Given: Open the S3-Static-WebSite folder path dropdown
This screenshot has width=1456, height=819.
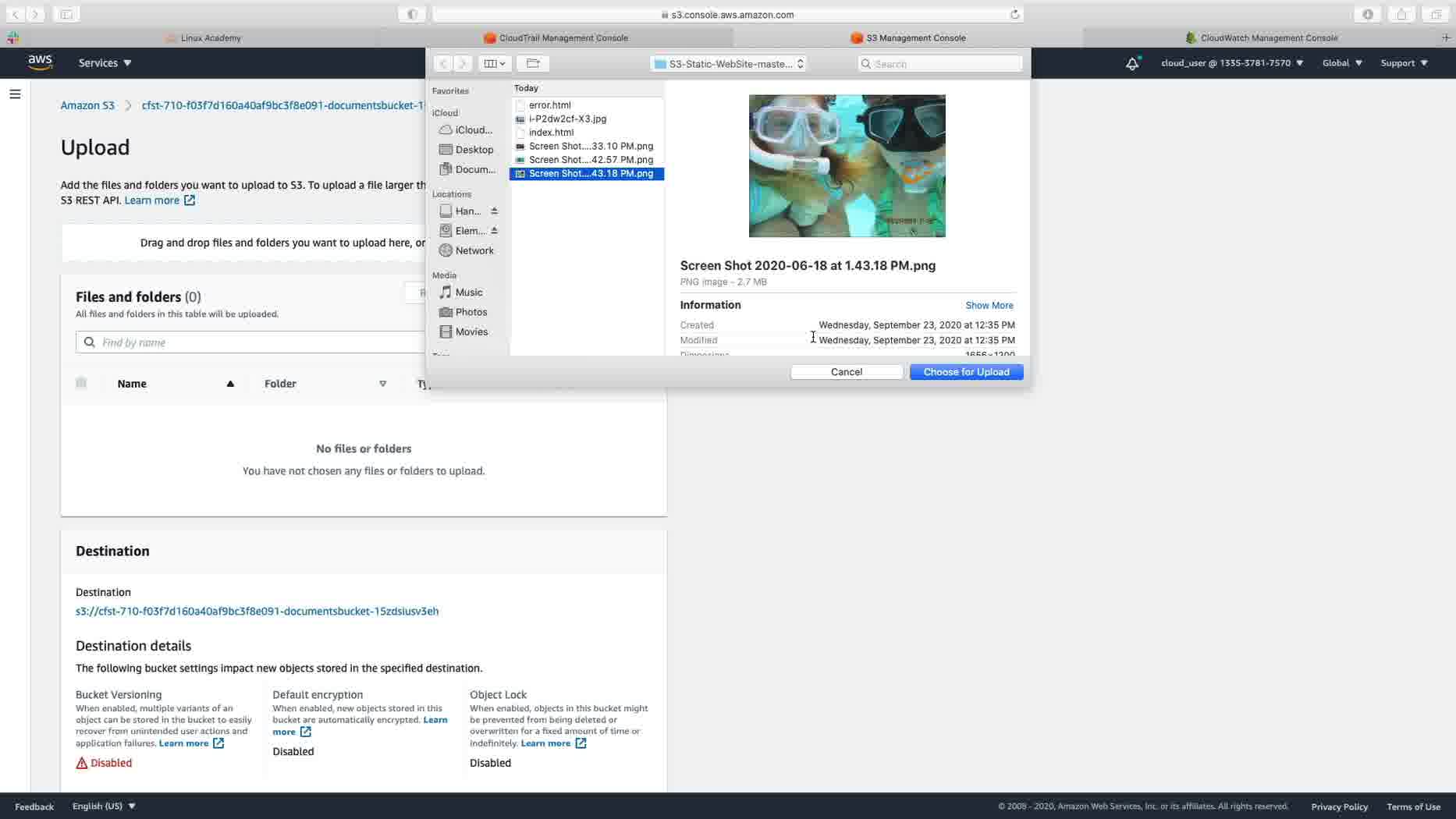Looking at the screenshot, I should coord(729,64).
